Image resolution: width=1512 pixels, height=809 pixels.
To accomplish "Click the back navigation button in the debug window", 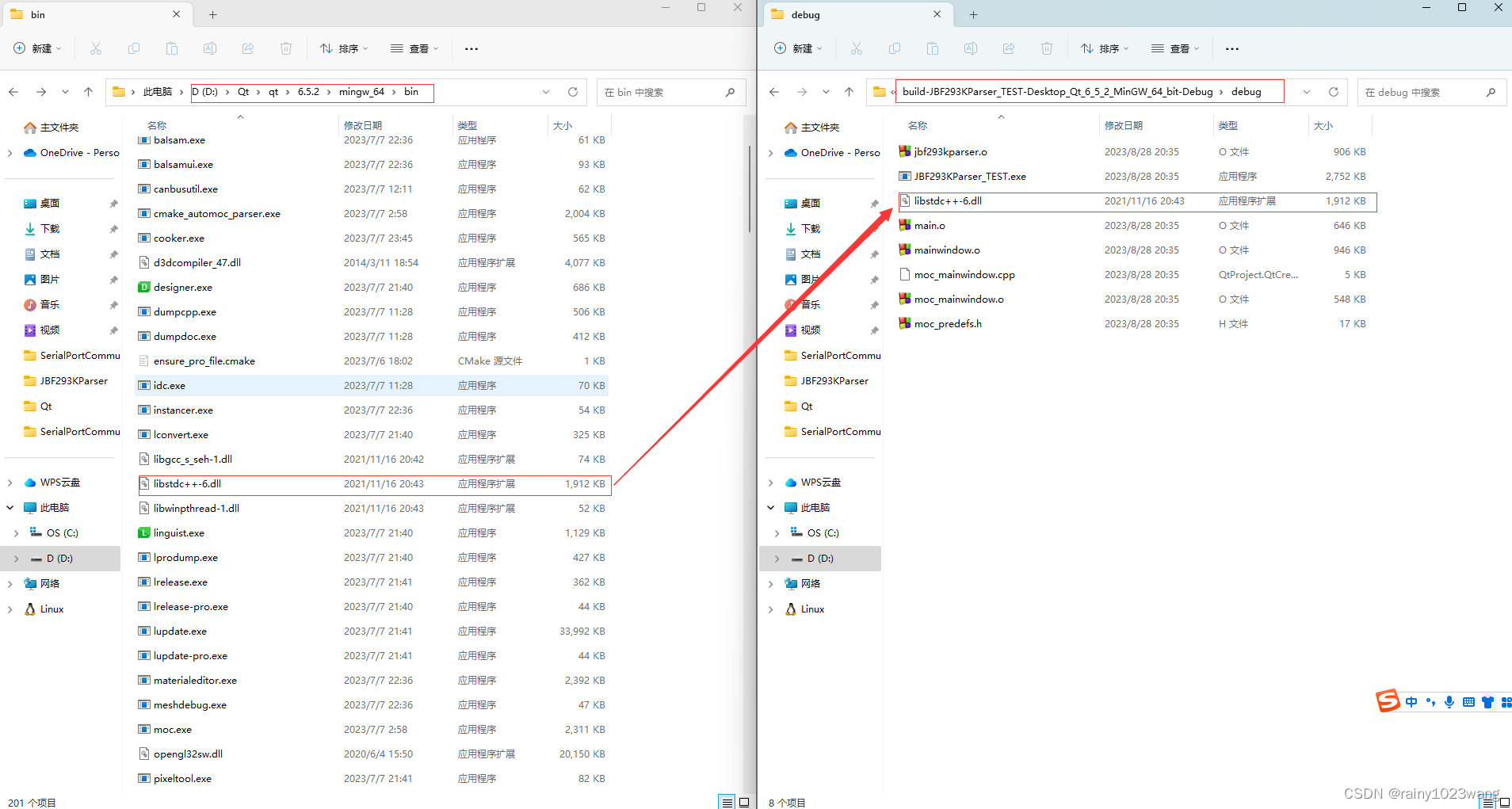I will [774, 92].
